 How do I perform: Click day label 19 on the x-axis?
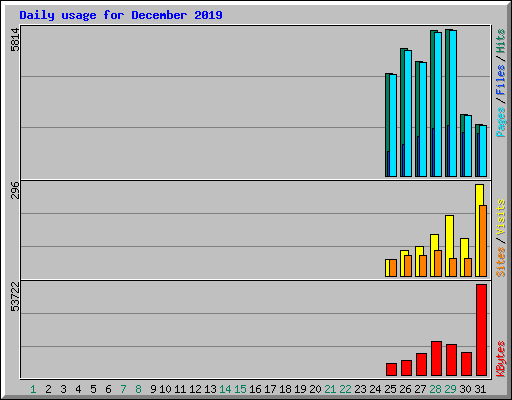[300, 389]
